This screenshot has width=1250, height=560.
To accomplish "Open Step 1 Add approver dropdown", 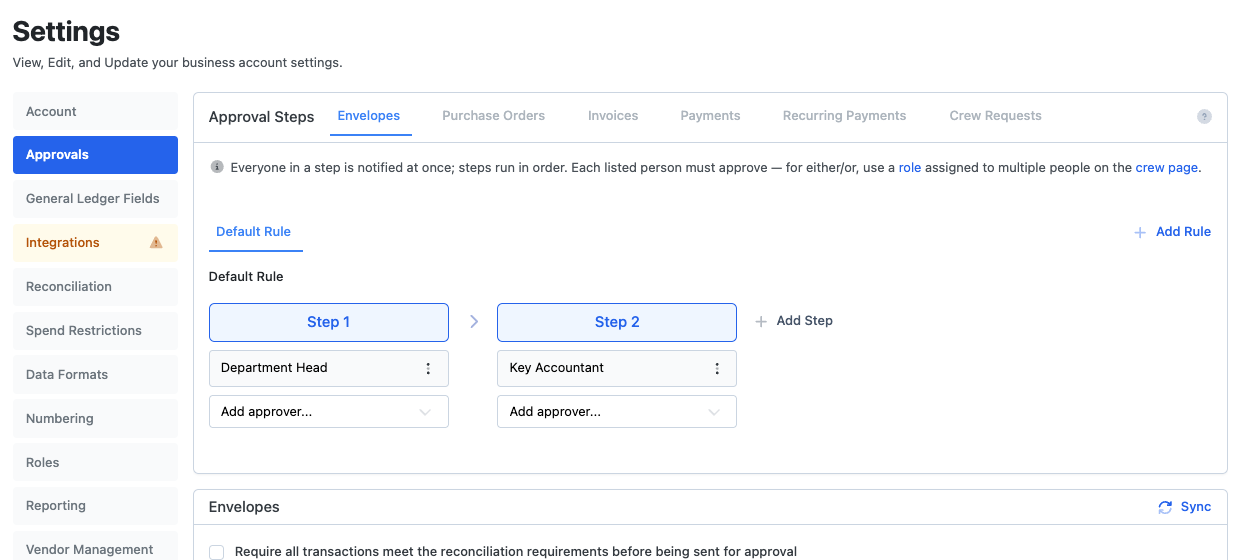I will 329,412.
